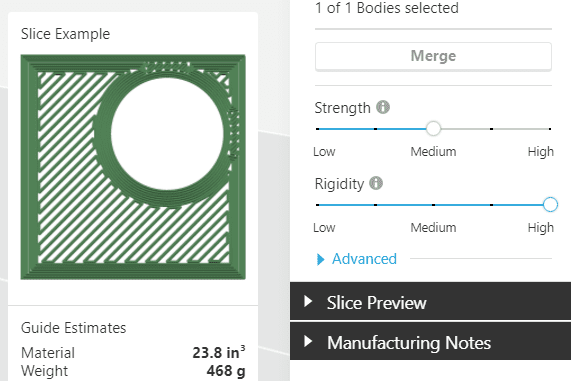
Task: Set Rigidity slider to Medium tick
Action: 433,205
